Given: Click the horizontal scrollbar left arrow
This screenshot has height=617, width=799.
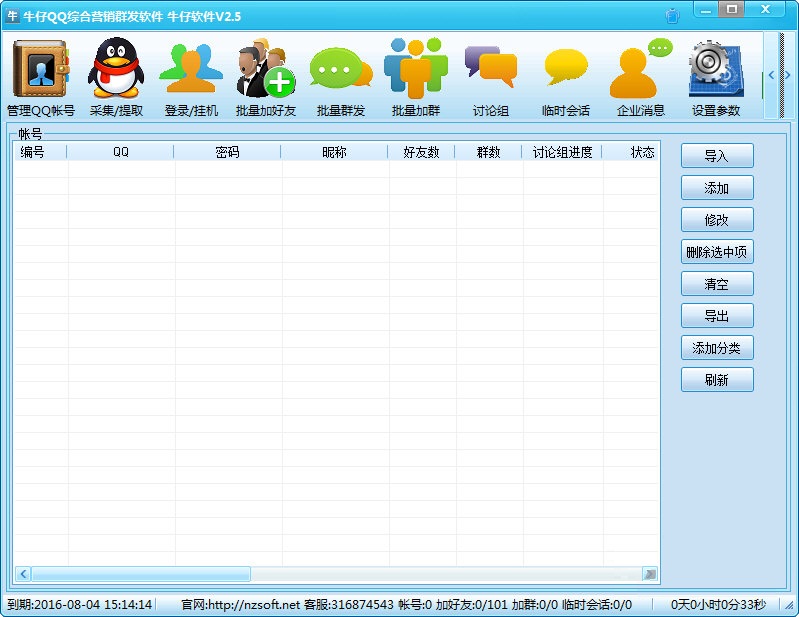Looking at the screenshot, I should point(23,574).
